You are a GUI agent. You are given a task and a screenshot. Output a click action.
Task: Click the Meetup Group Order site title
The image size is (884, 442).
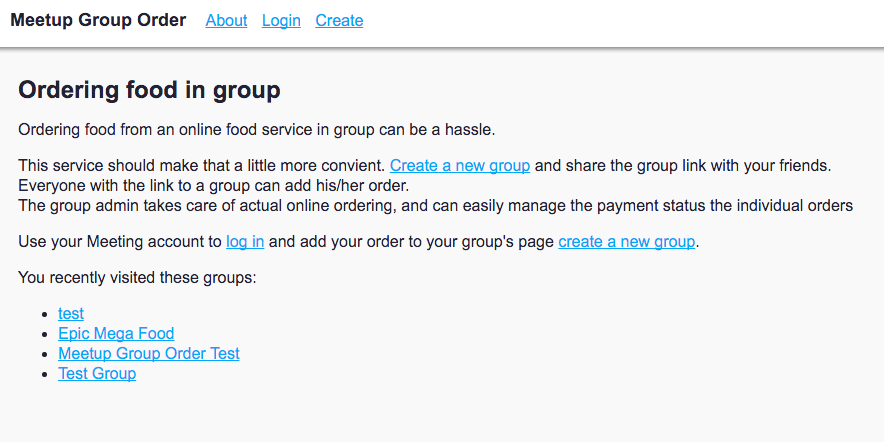click(98, 20)
